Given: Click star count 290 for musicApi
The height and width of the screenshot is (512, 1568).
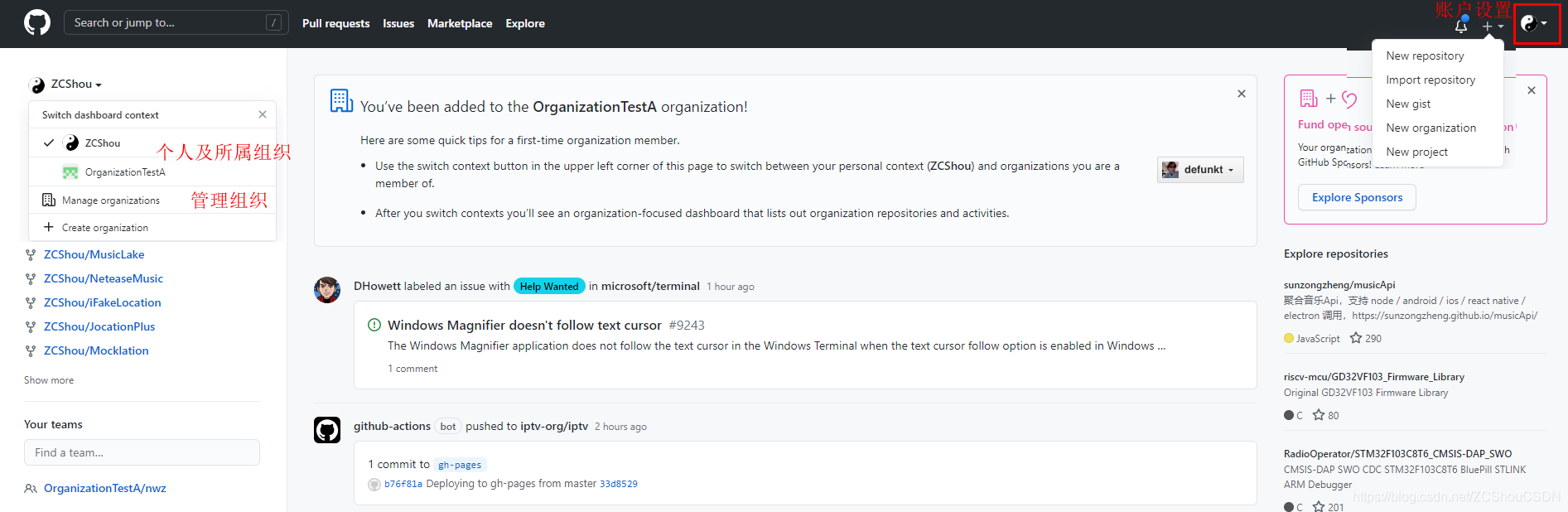Looking at the screenshot, I should pos(1366,338).
